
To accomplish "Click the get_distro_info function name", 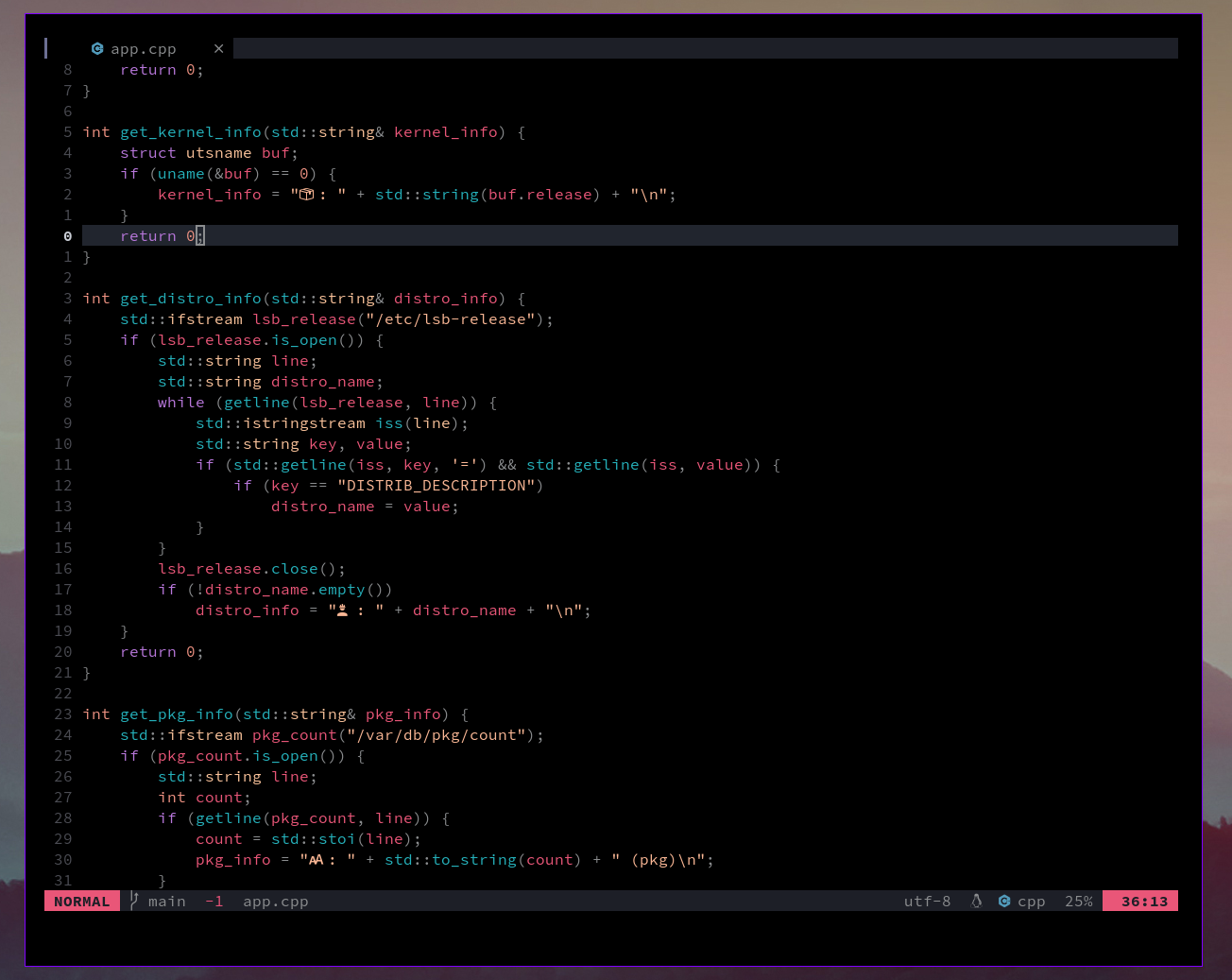I will [x=191, y=299].
